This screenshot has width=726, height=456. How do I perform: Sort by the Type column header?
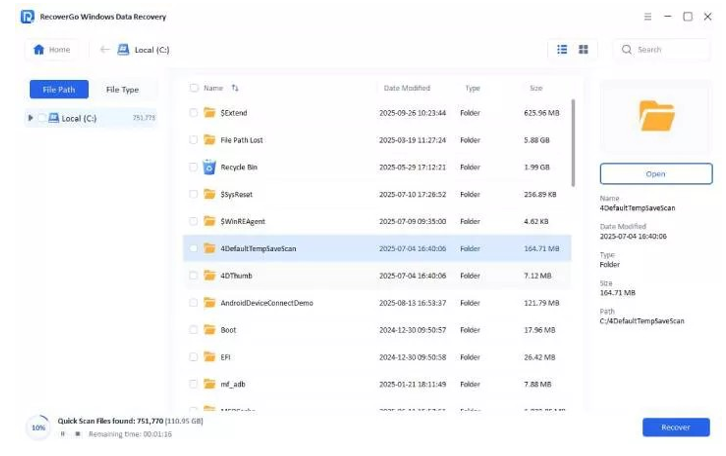473,88
